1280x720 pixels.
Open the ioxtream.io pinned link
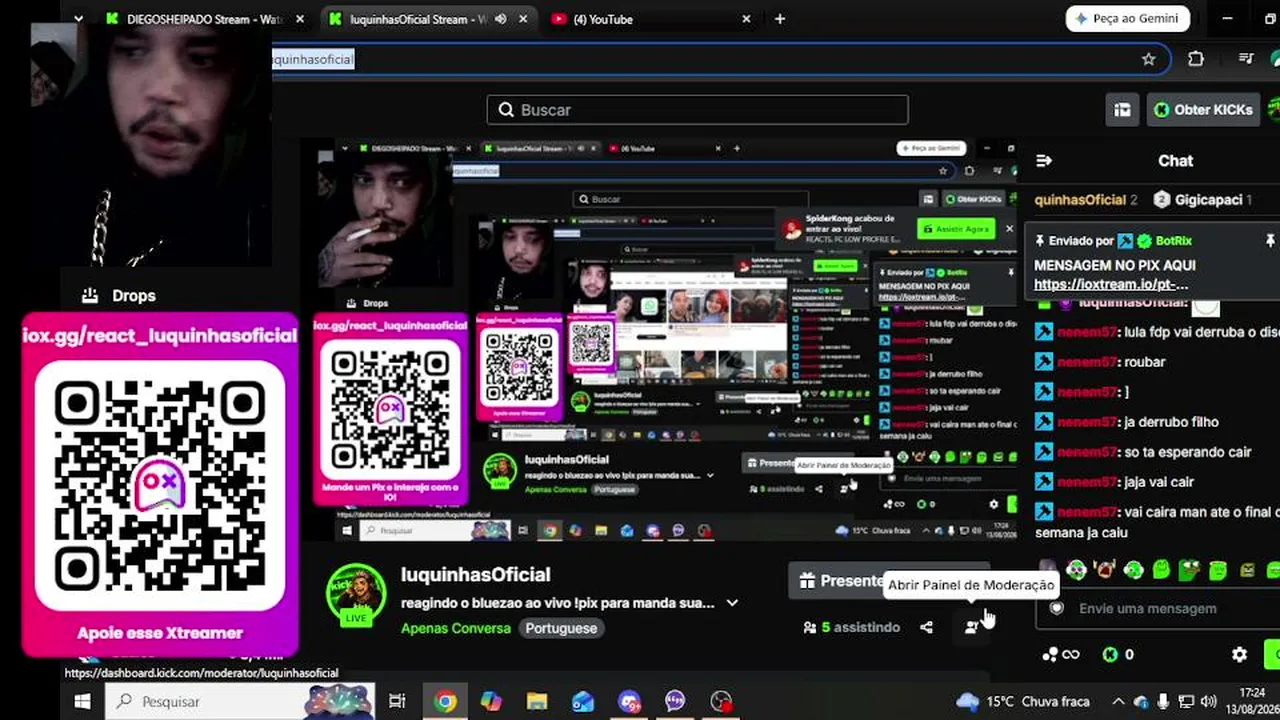point(1111,284)
